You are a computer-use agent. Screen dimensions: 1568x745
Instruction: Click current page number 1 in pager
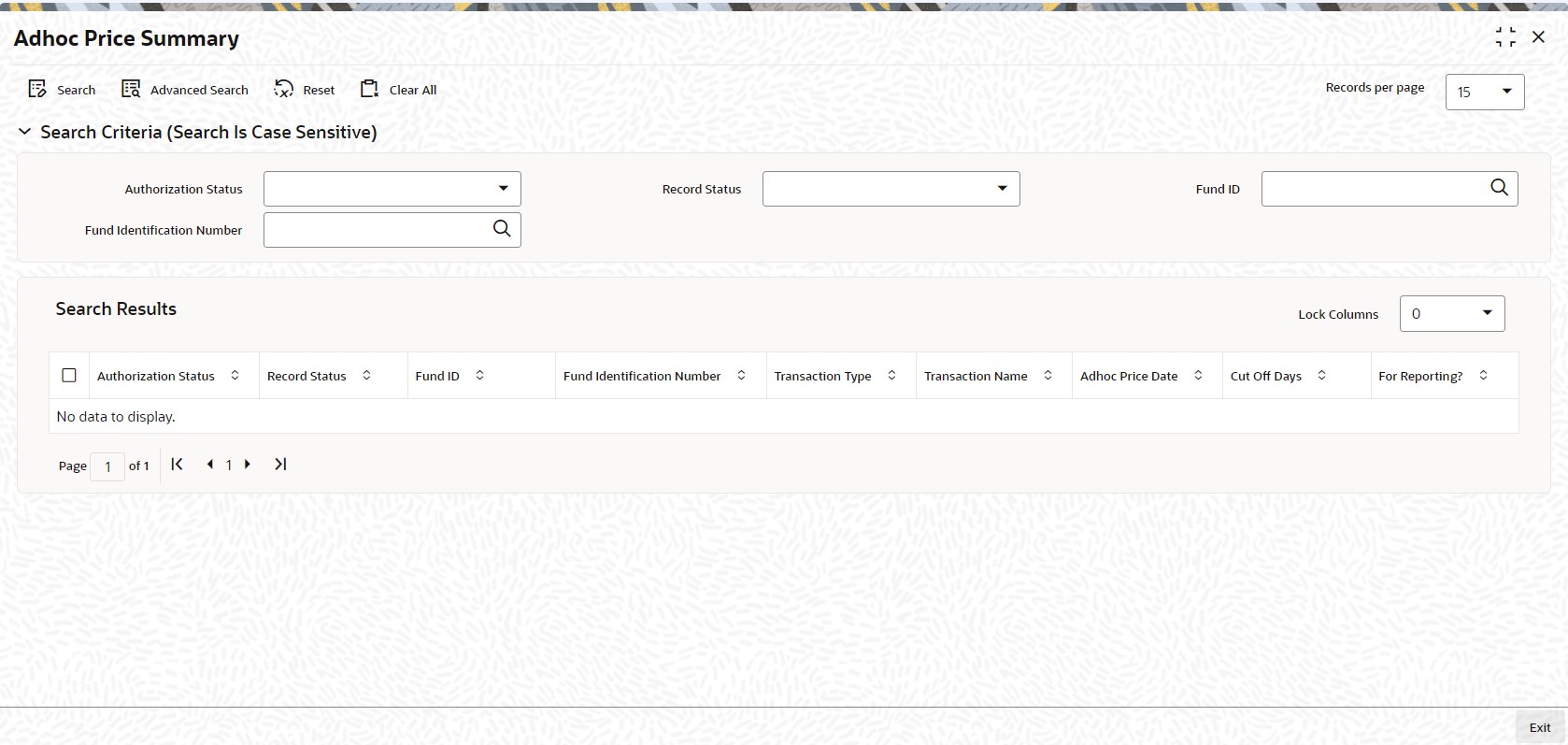[x=229, y=465]
